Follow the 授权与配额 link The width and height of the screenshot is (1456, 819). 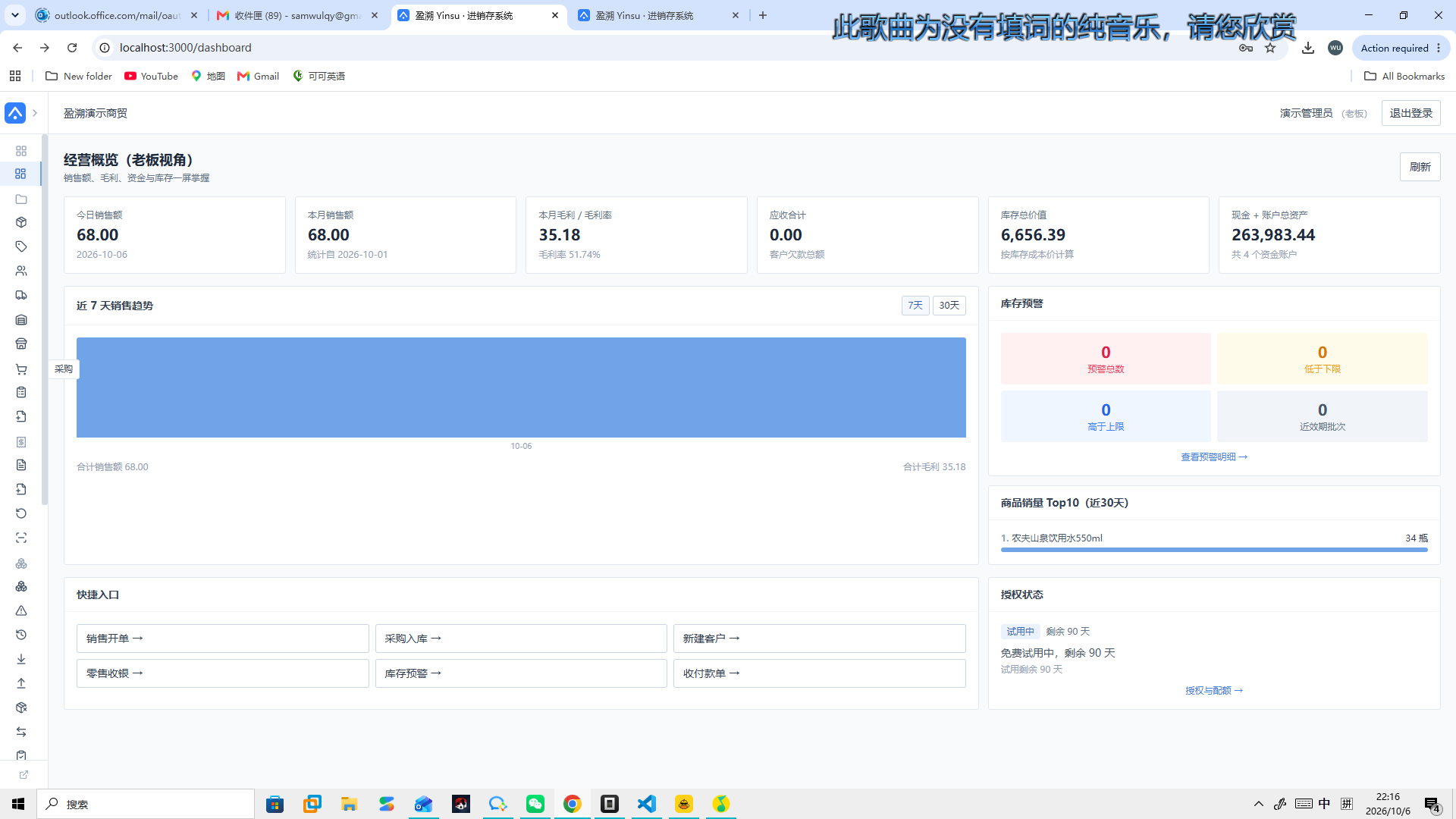coord(1213,690)
